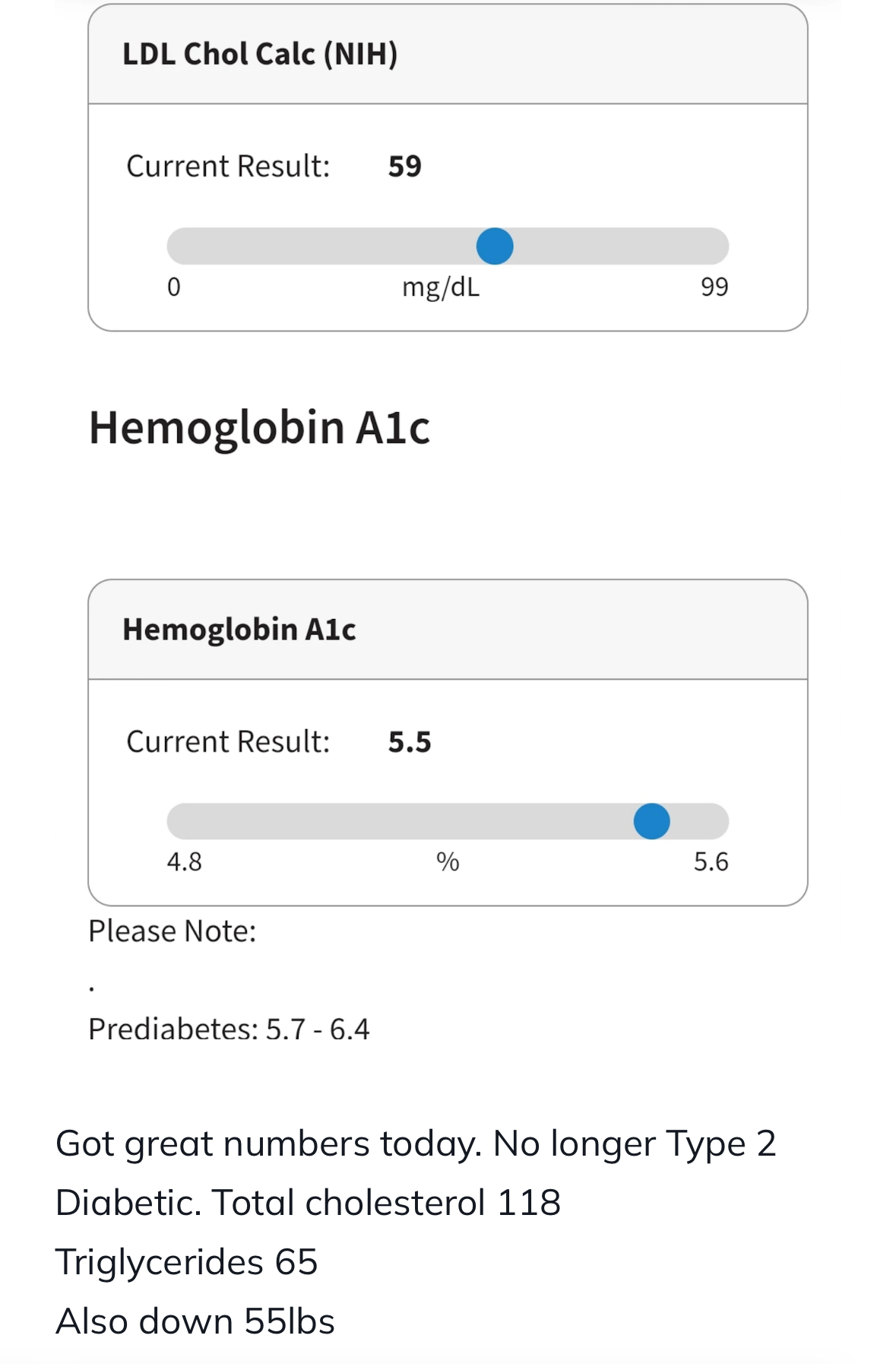Click the 'Triglycerides 65' caption line
Image resolution: width=896 pixels, height=1364 pixels.
coord(186,1262)
